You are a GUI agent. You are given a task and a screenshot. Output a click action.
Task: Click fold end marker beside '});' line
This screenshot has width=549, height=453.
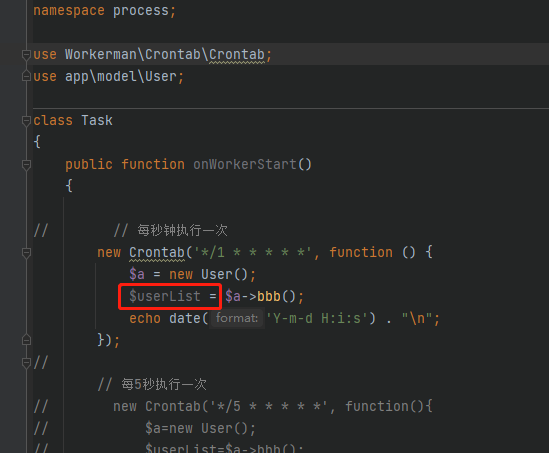click(x=26, y=340)
